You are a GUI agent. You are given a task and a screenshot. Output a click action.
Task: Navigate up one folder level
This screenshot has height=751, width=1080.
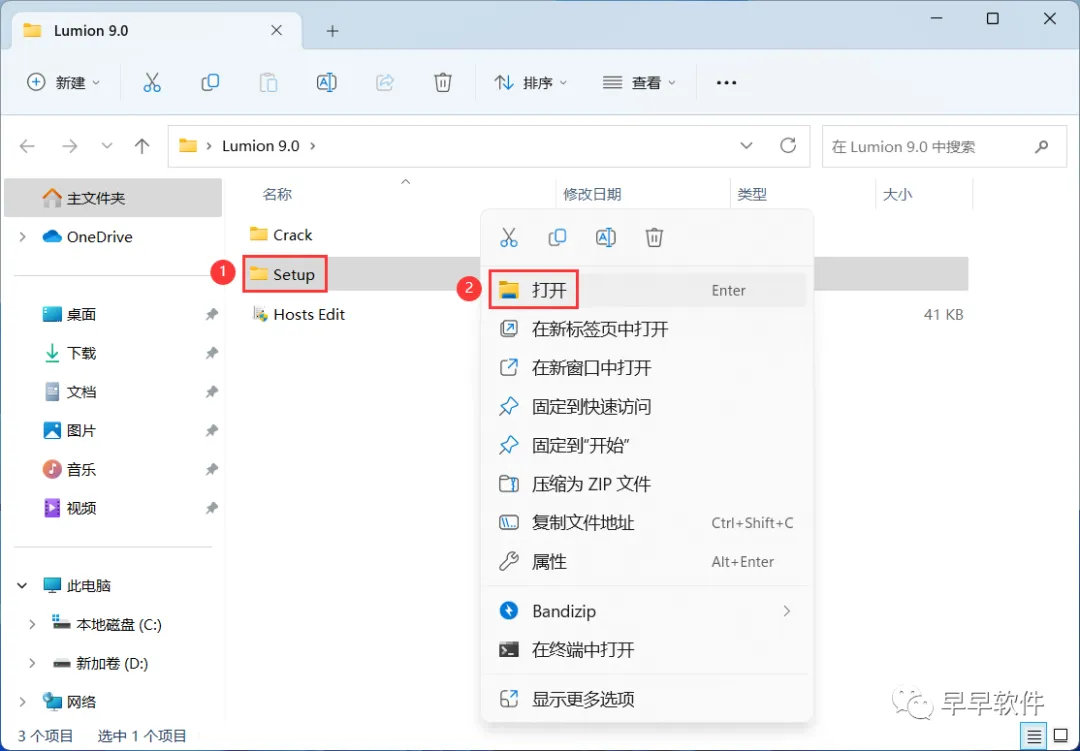pyautogui.click(x=142, y=146)
